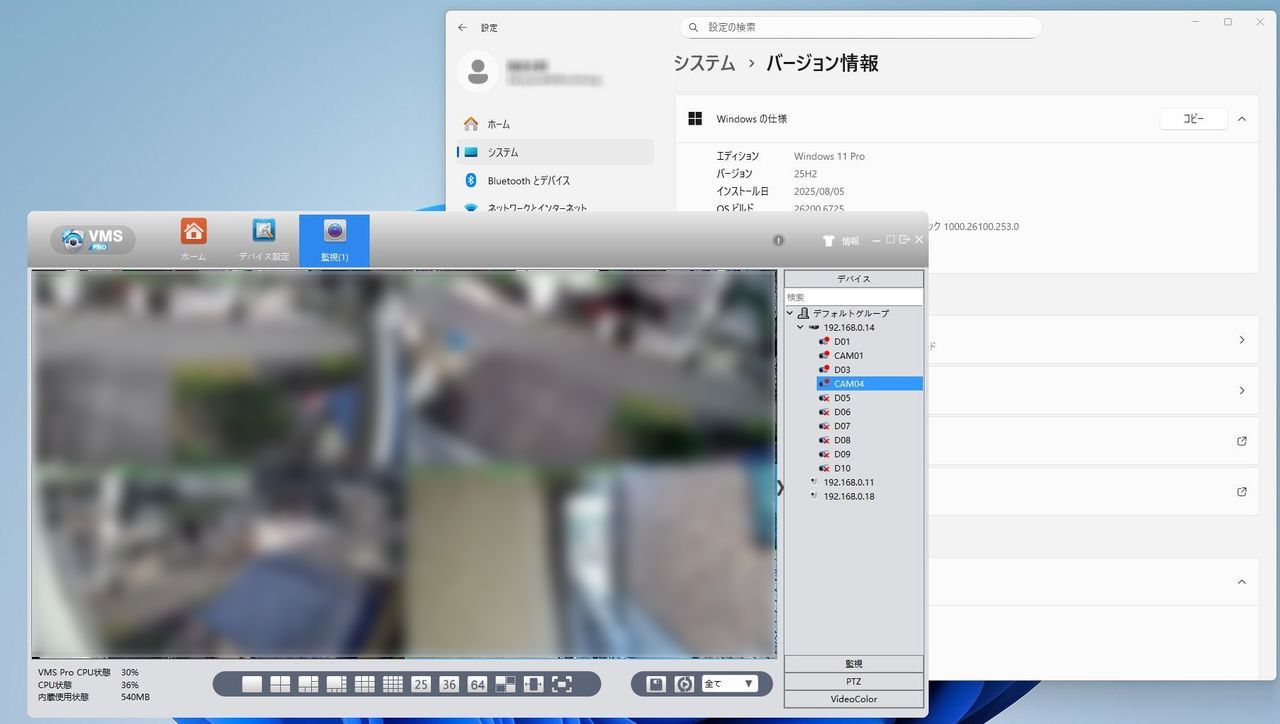Switch to the 監視(1) tab

[334, 240]
